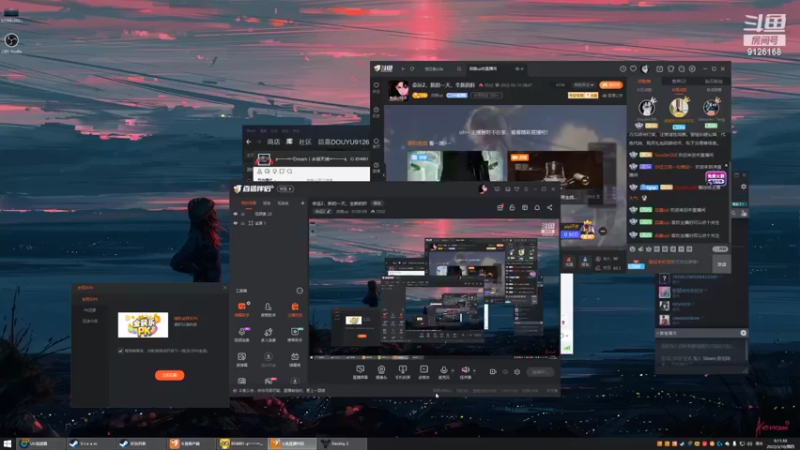The image size is (800, 450).
Task: Close the gift promo popup in chat
Action: [727, 165]
